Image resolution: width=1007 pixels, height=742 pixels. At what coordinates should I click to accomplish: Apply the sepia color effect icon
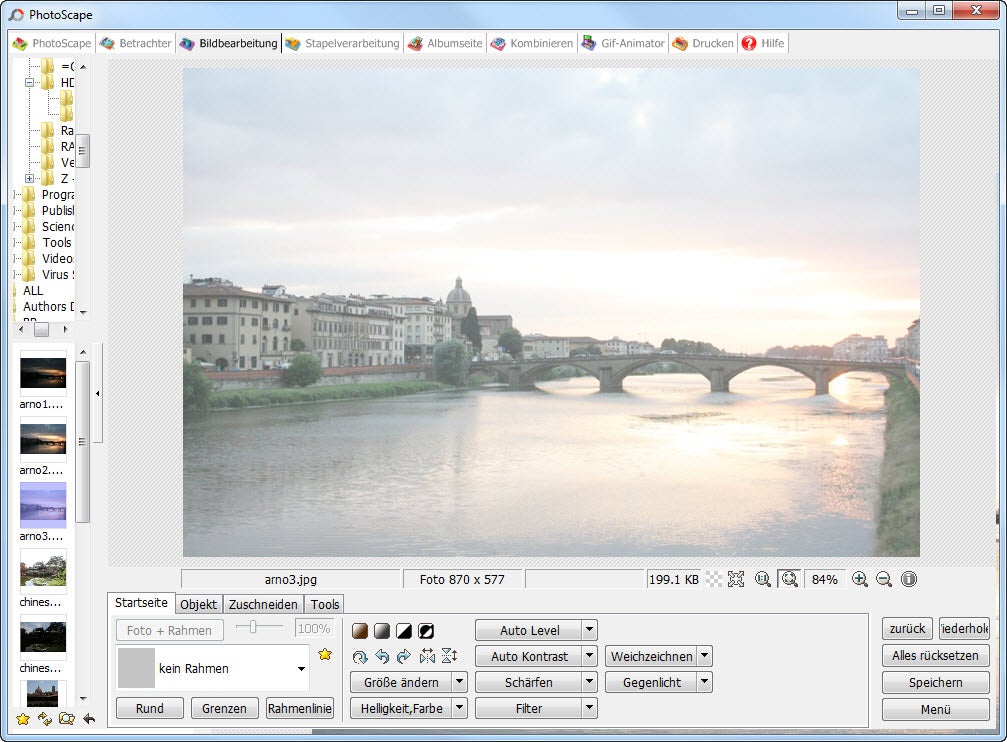pos(360,631)
